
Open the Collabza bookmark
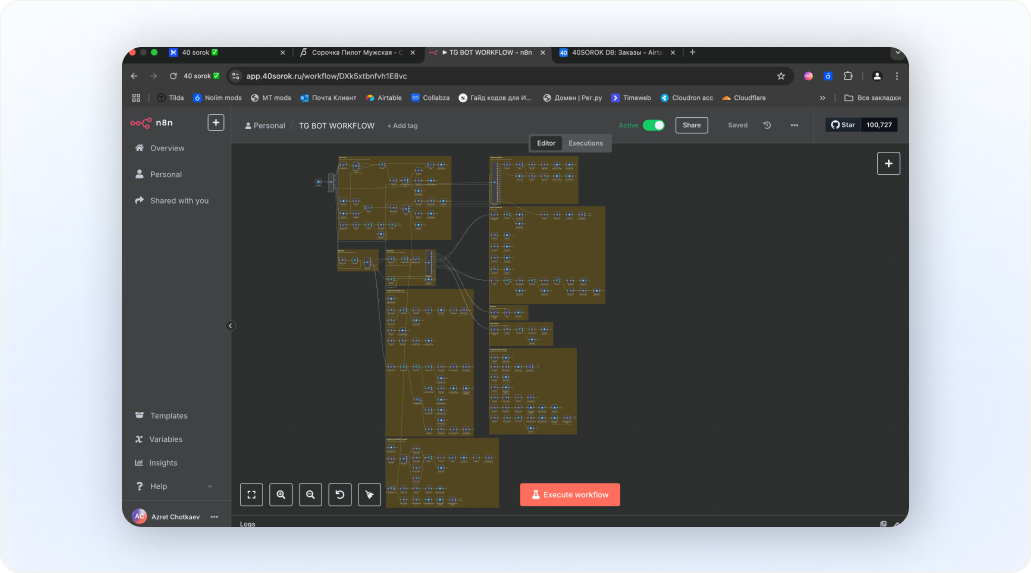pos(430,98)
